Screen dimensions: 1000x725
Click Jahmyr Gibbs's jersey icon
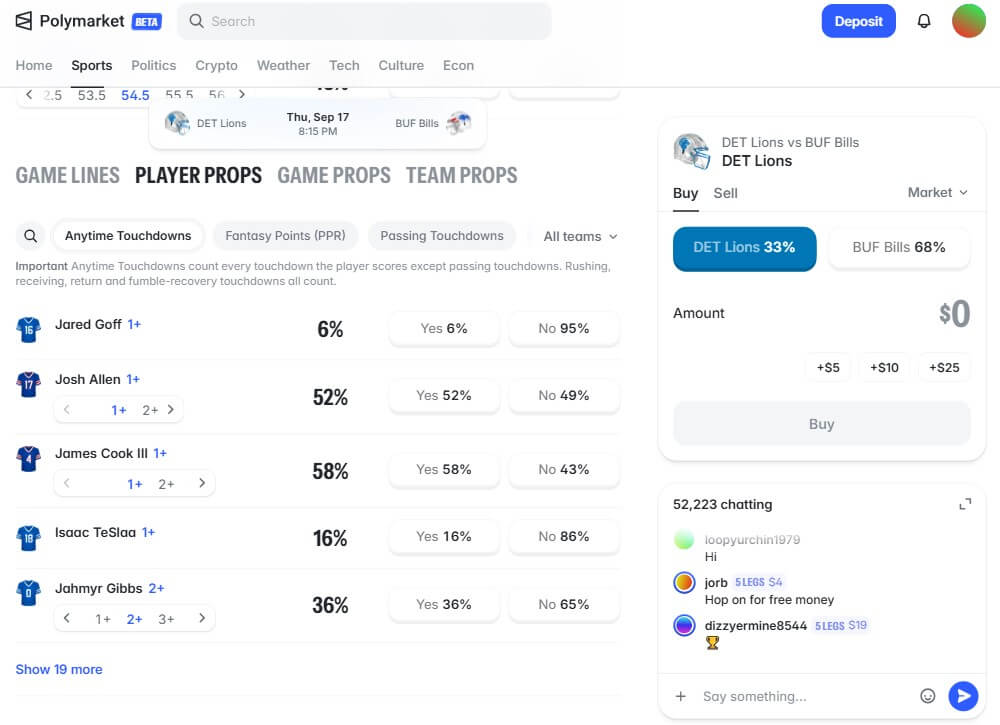tap(29, 593)
